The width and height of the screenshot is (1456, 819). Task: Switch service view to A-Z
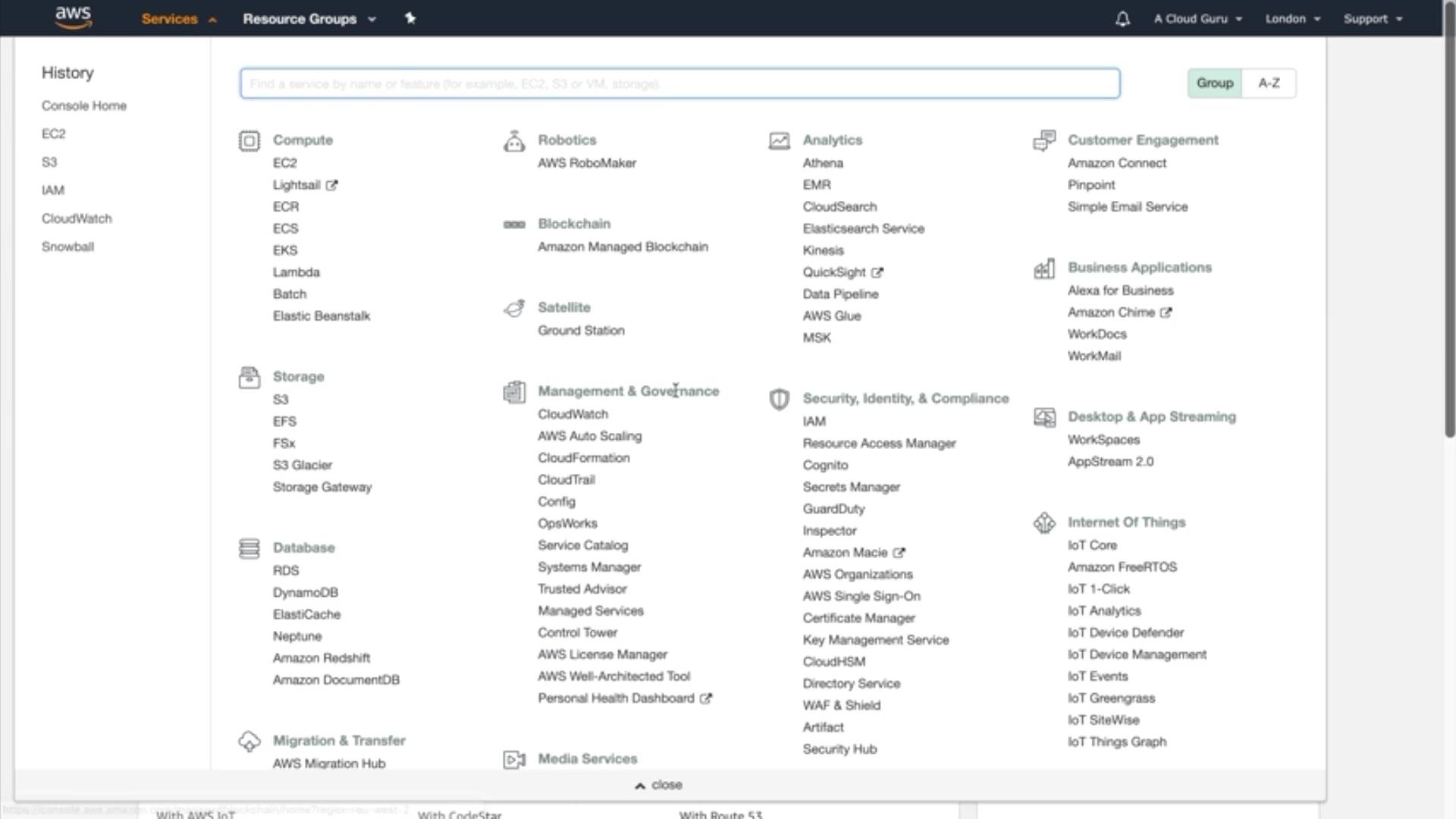tap(1269, 83)
